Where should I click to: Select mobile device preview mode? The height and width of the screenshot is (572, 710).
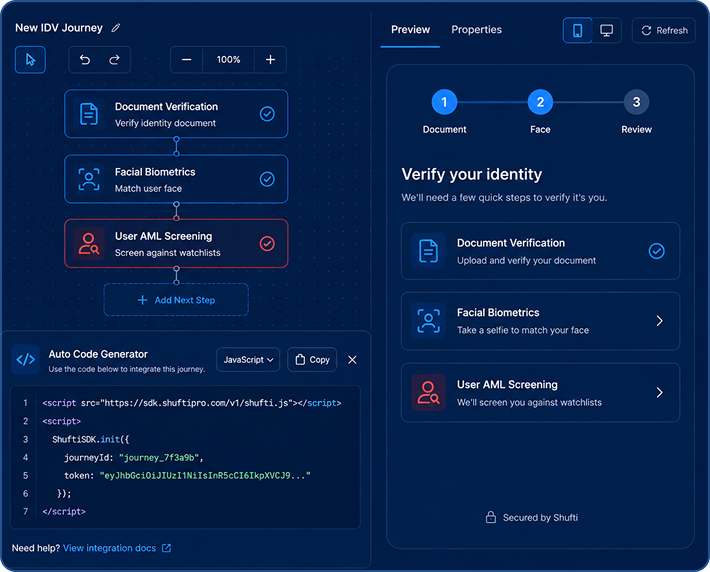pos(577,30)
